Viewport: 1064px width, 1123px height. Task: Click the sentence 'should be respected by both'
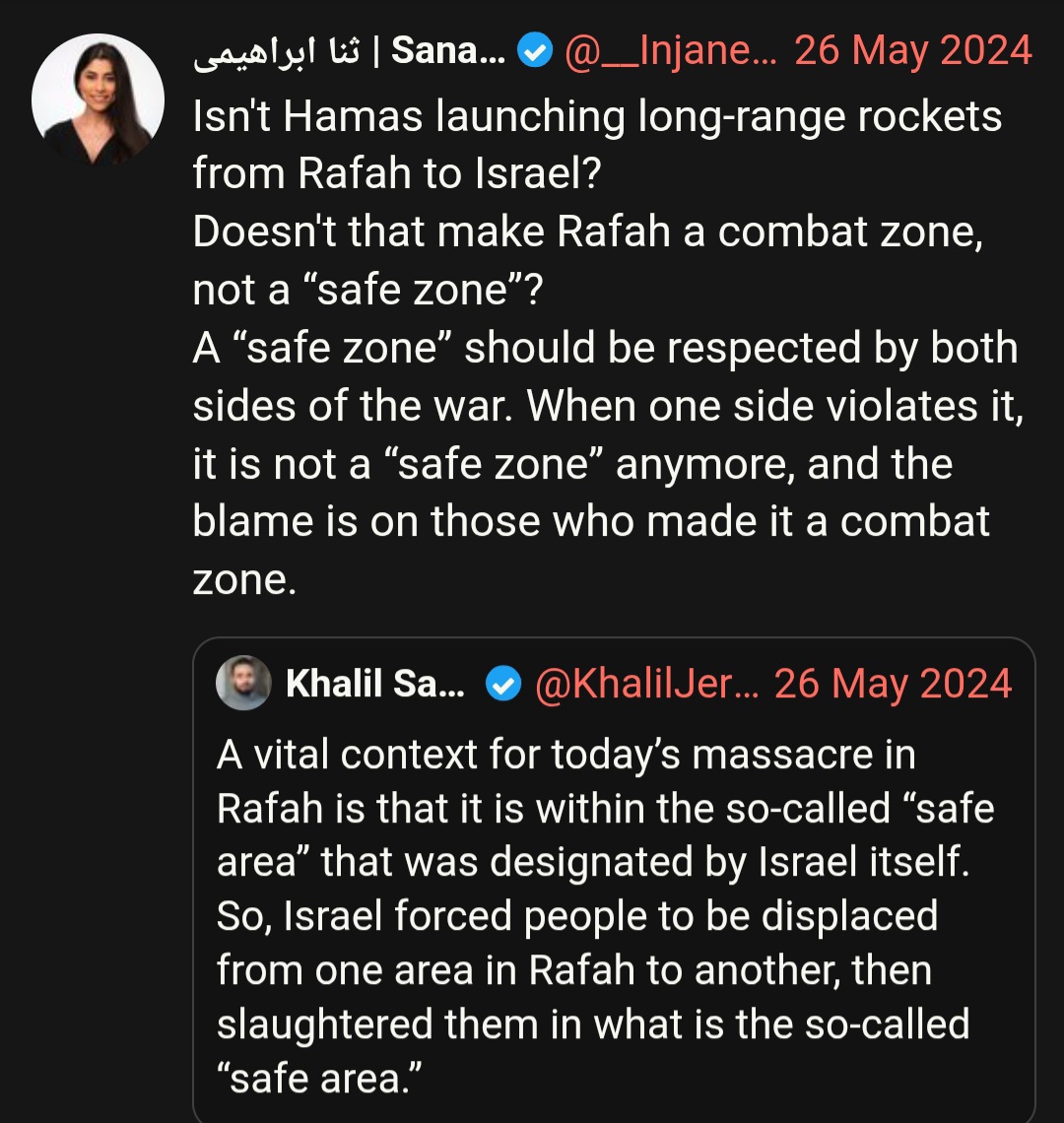coord(741,348)
